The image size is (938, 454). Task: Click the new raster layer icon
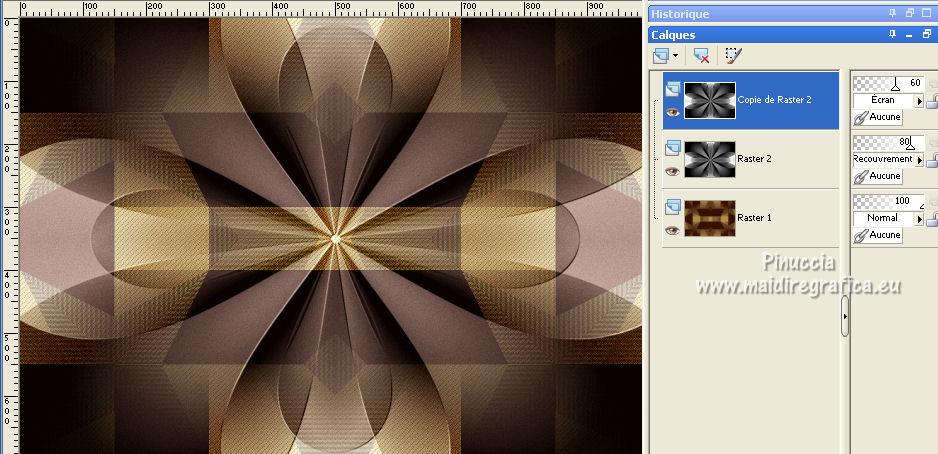tap(662, 56)
